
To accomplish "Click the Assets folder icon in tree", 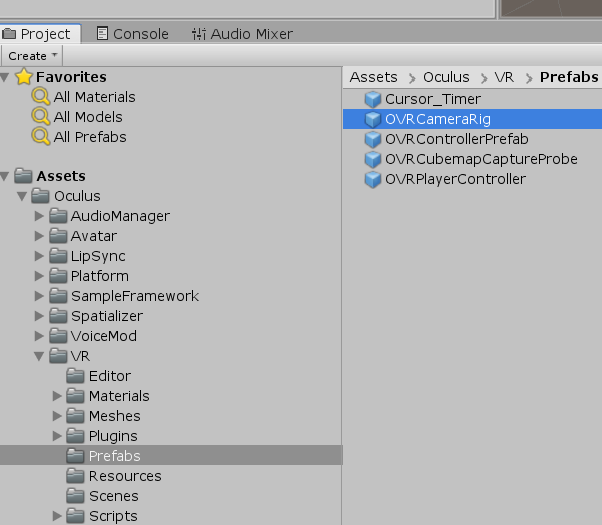I will (23, 176).
